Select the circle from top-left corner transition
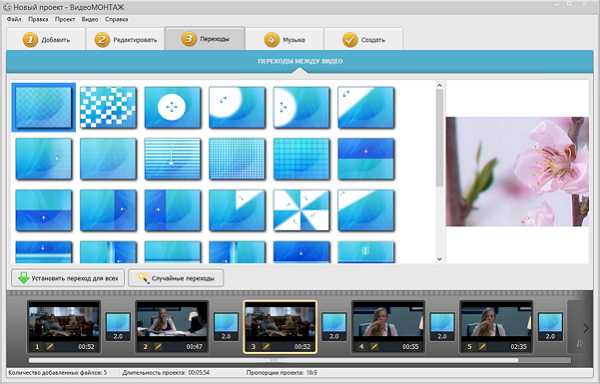Image resolution: width=600 pixels, height=384 pixels. tap(237, 107)
